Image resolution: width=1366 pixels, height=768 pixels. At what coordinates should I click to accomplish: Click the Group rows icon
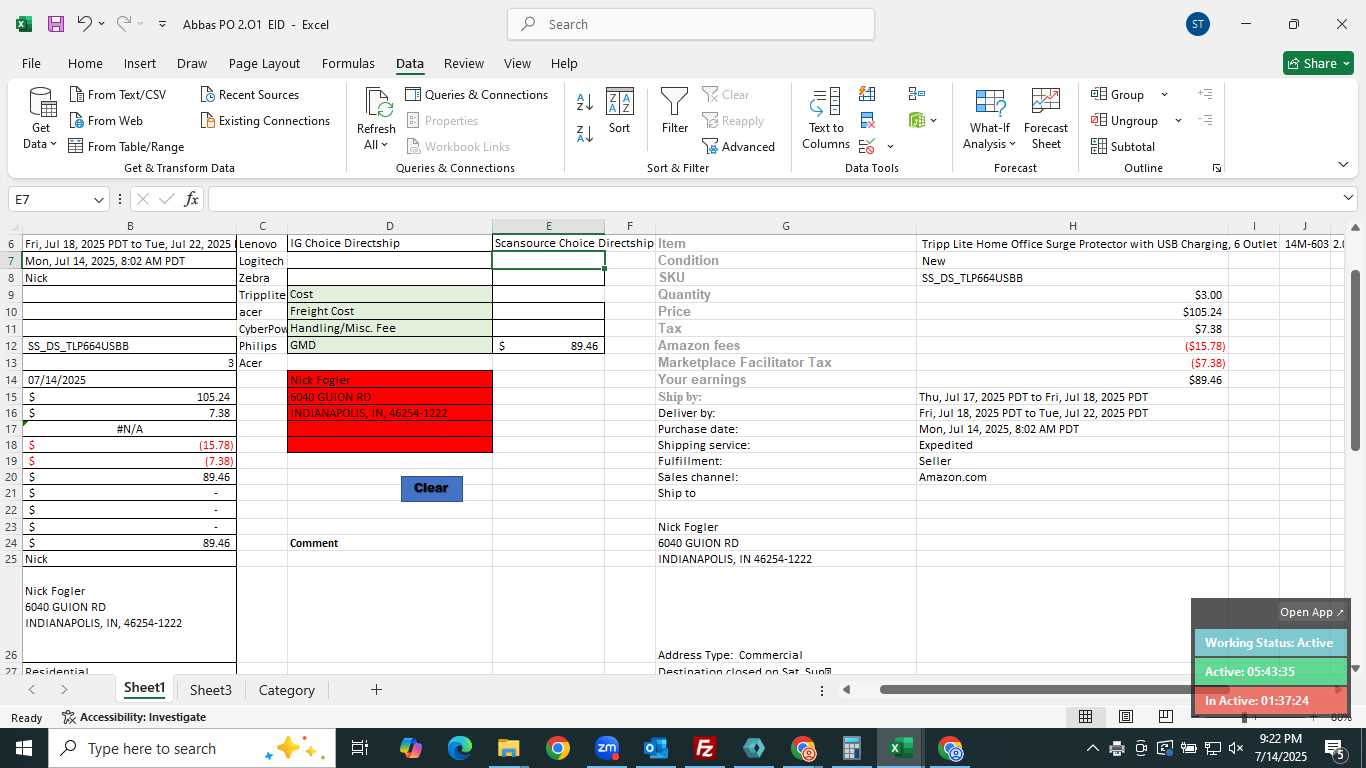click(x=1099, y=94)
